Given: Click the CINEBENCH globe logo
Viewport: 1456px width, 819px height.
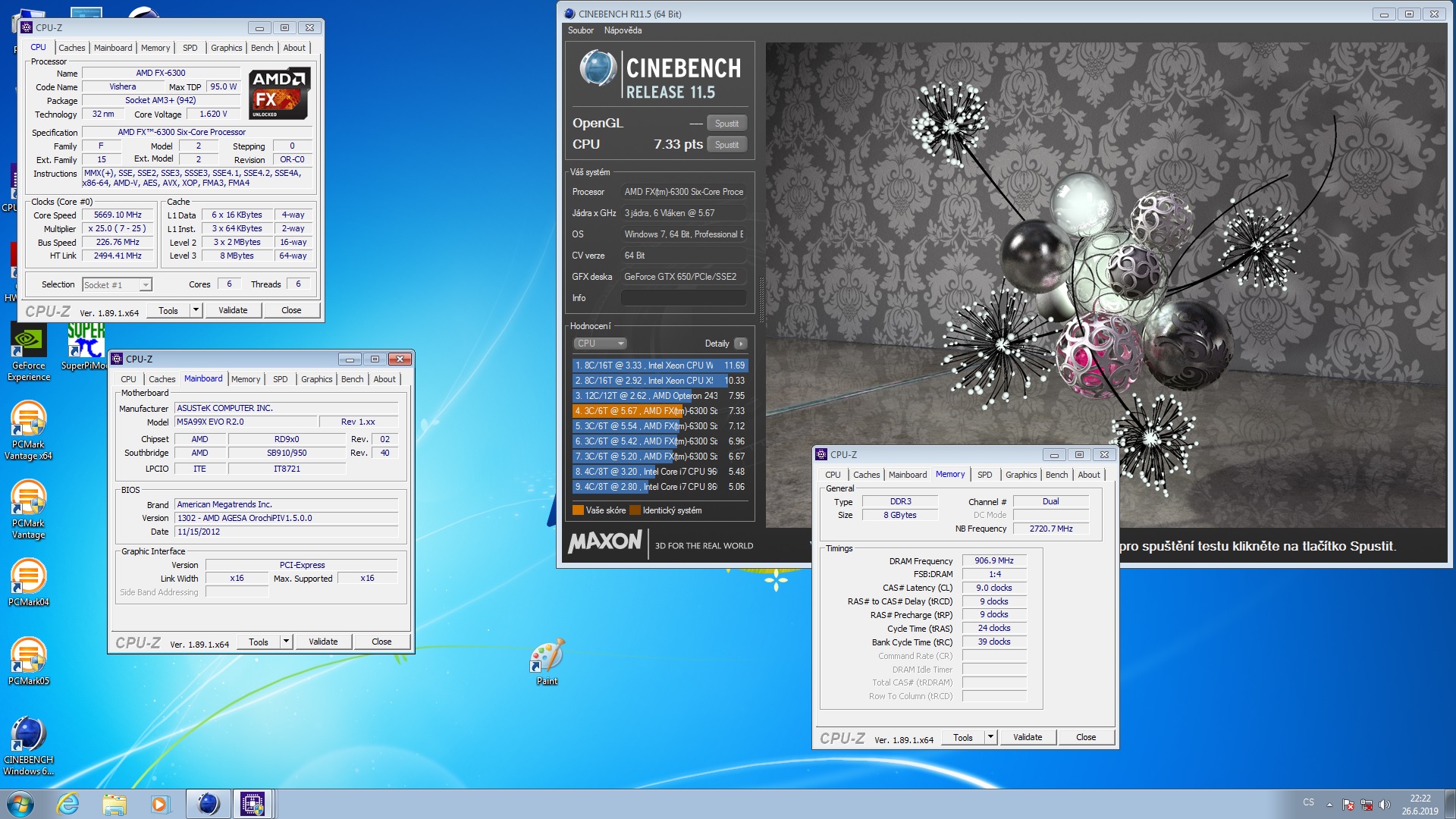Looking at the screenshot, I should [598, 69].
